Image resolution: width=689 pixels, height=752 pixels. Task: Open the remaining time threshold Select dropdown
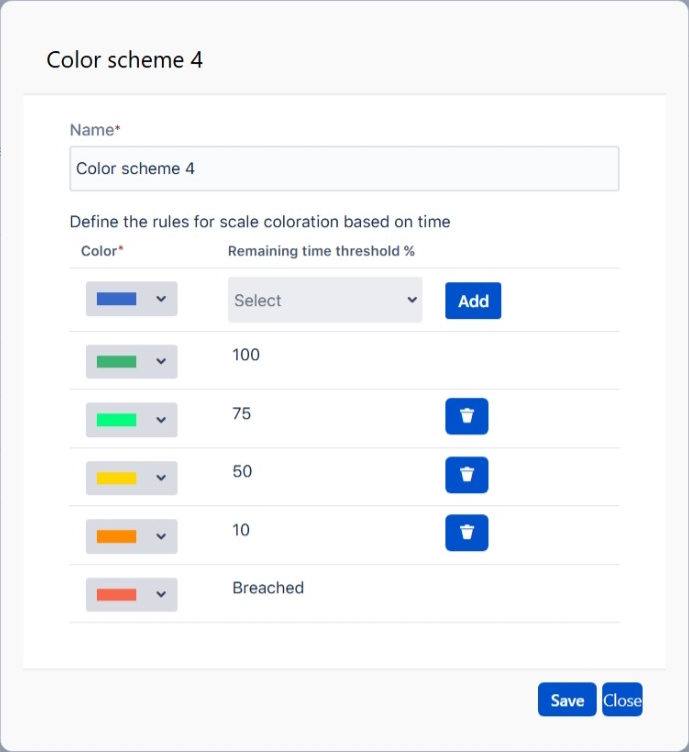[325, 300]
